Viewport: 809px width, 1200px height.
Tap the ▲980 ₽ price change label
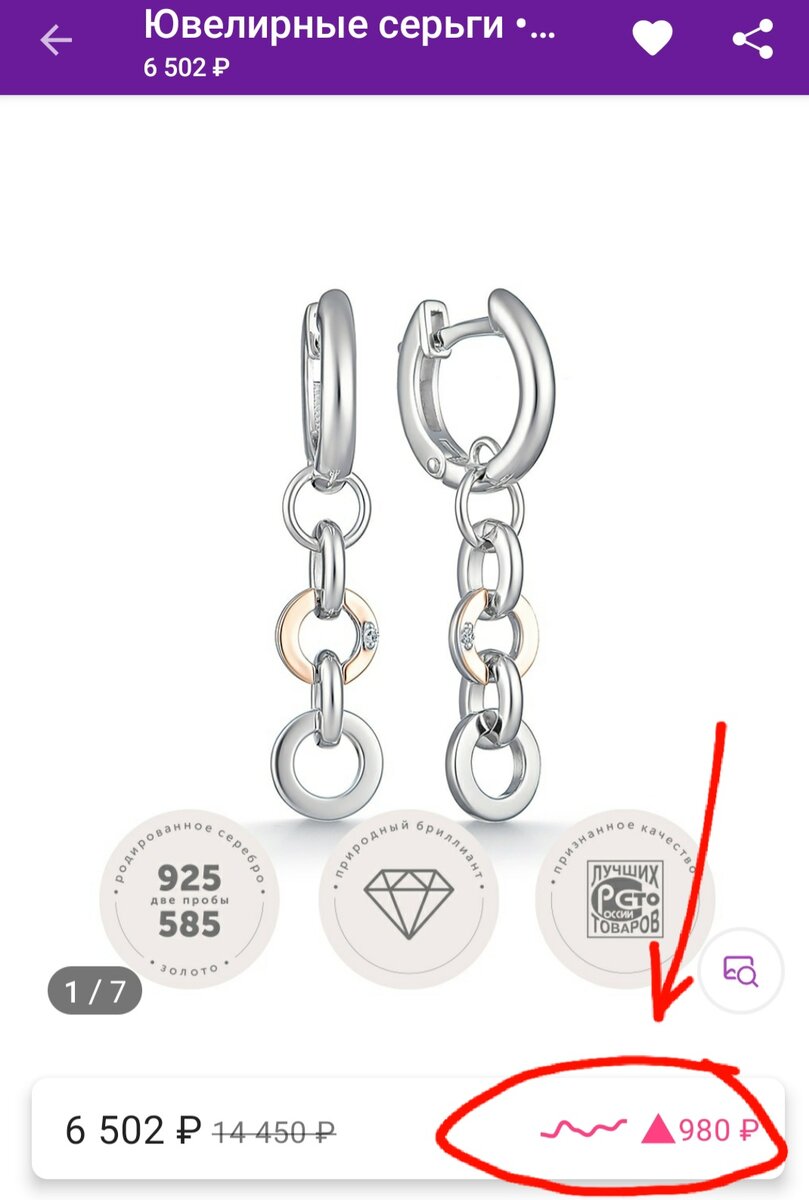click(x=699, y=1130)
